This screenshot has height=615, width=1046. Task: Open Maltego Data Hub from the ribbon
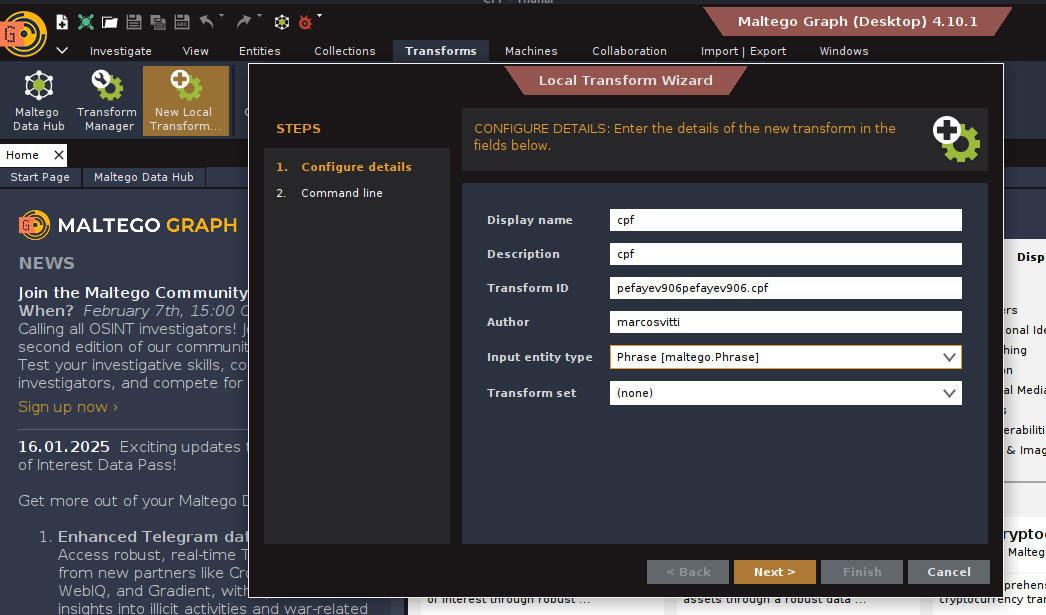(38, 101)
